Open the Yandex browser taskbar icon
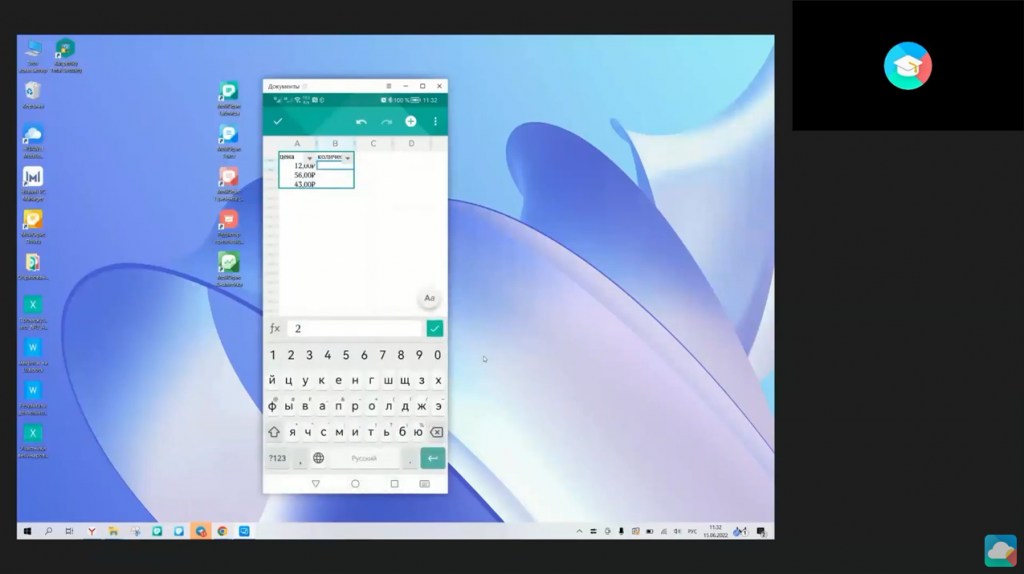 coord(91,532)
